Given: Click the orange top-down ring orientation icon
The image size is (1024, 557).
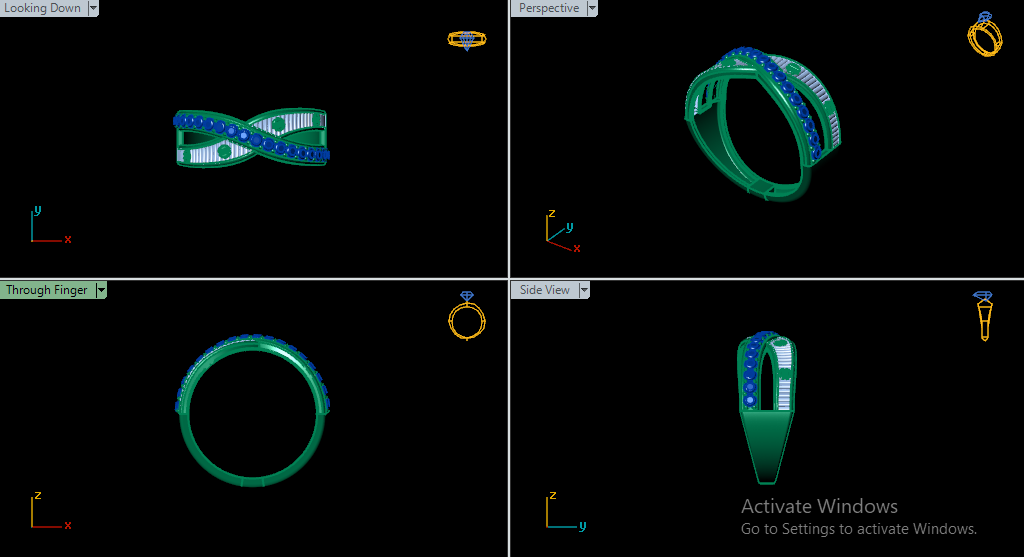Looking at the screenshot, I should (x=466, y=40).
